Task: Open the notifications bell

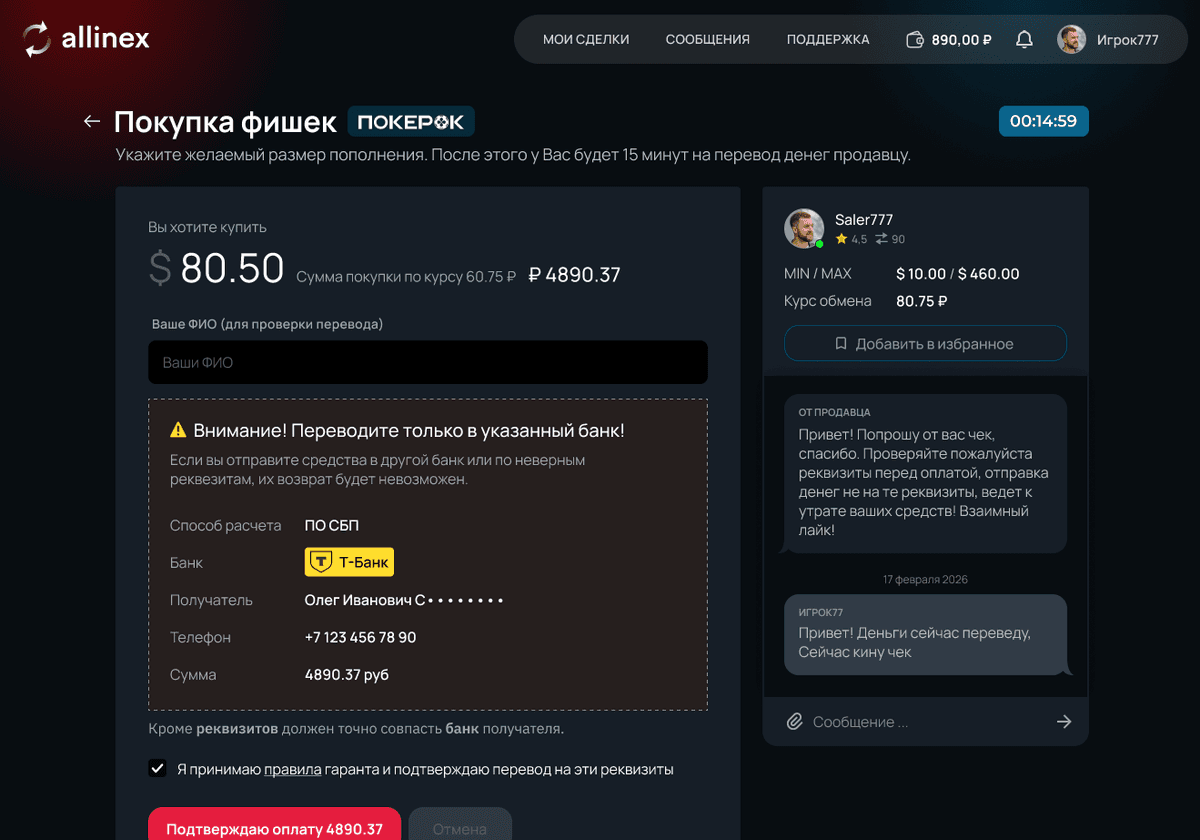Action: 1024,40
